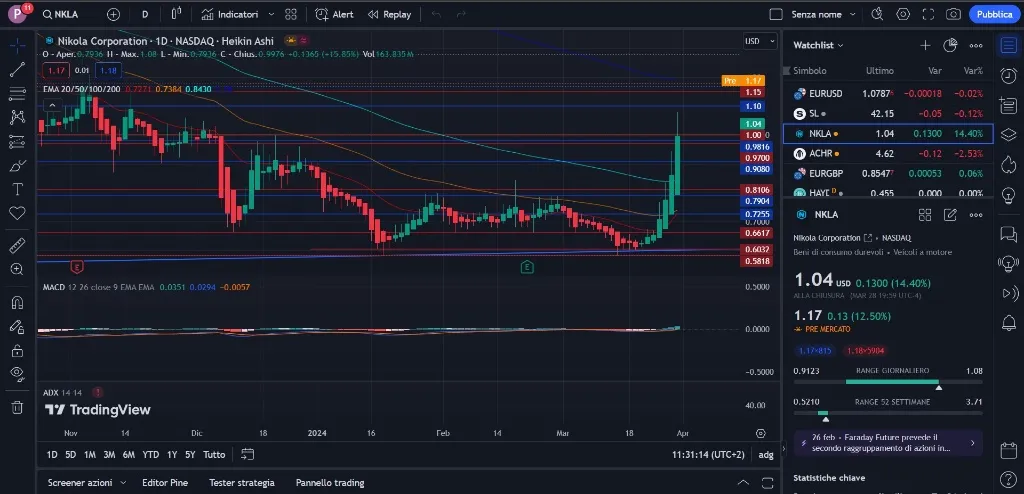Open the candlestick chart type selector
The width and height of the screenshot is (1024, 494).
point(176,14)
